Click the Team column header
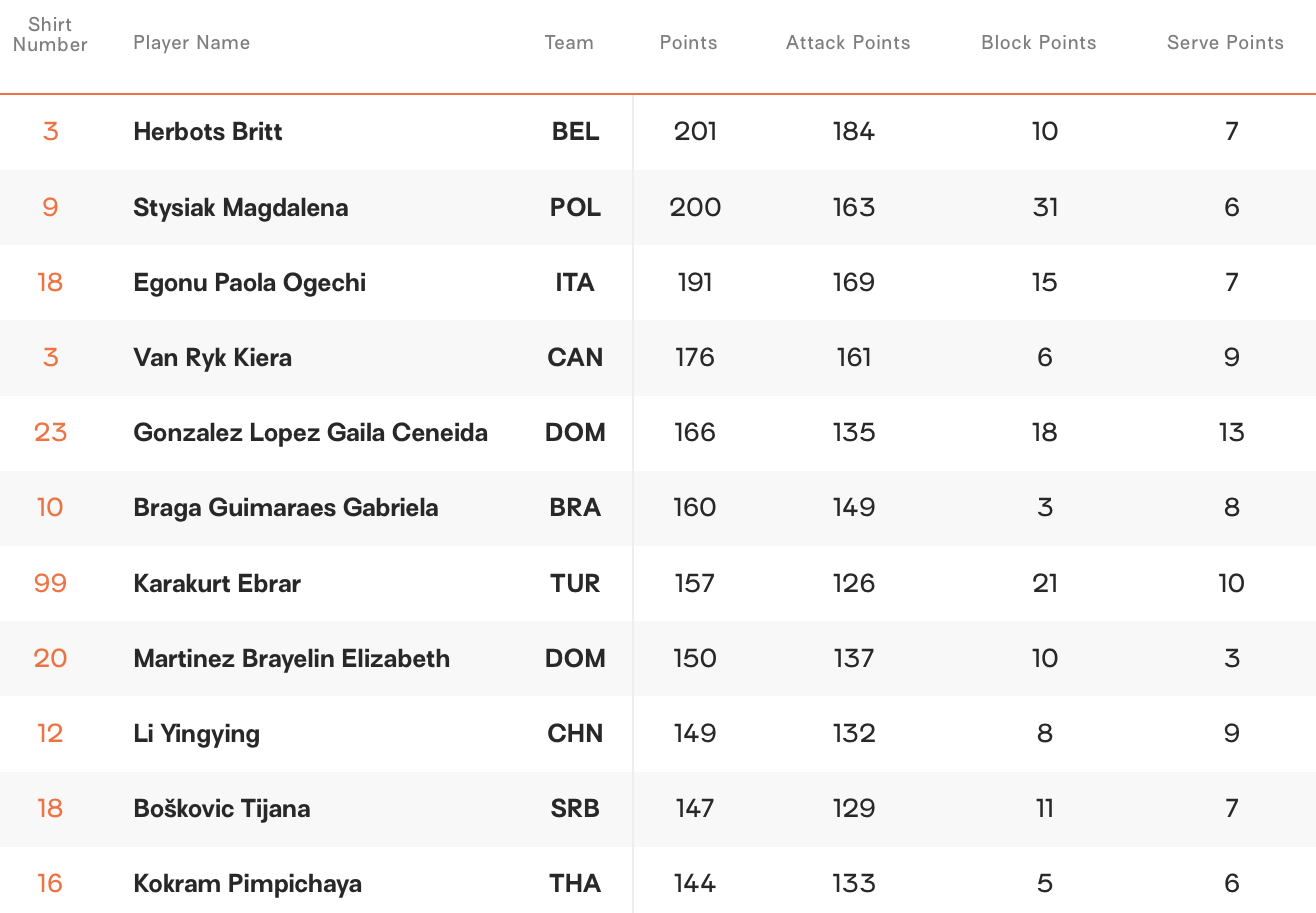This screenshot has height=913, width=1316. 569,43
